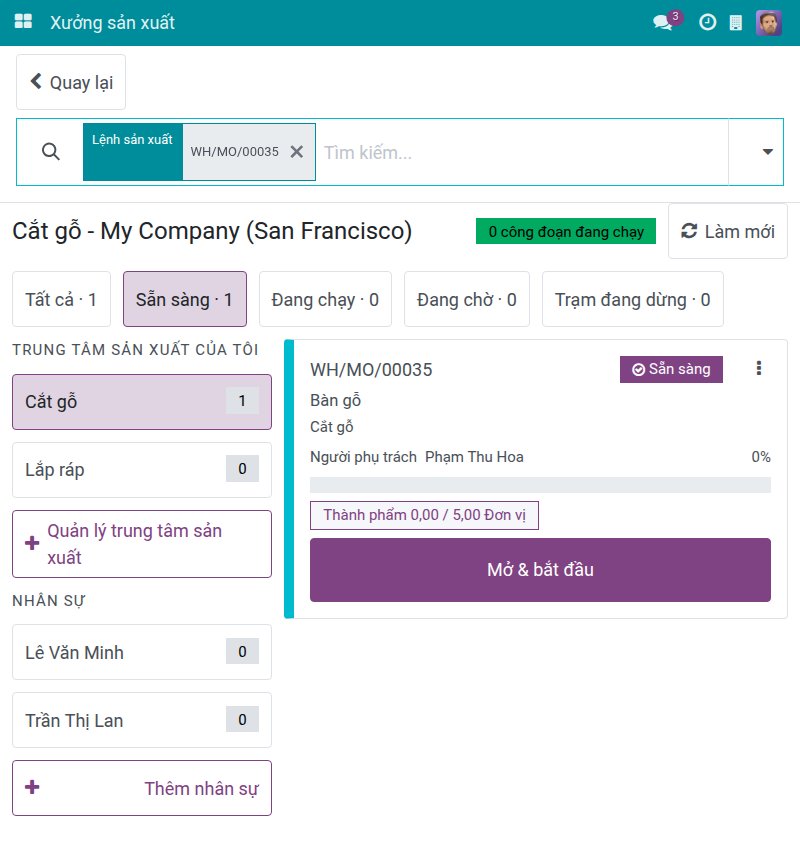Click the work order progress bar

tap(540, 485)
